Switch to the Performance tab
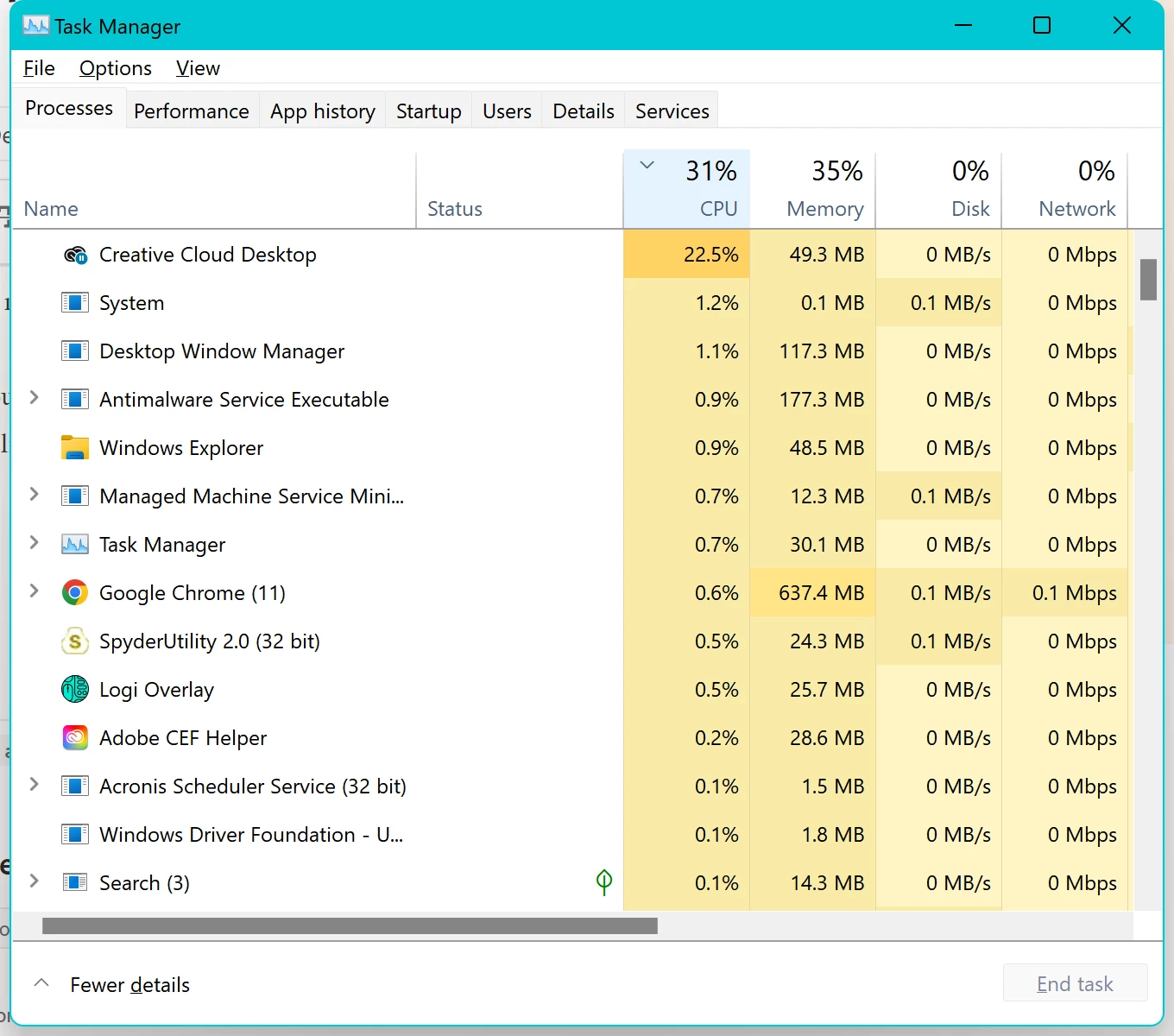The height and width of the screenshot is (1036, 1174). 192,111
